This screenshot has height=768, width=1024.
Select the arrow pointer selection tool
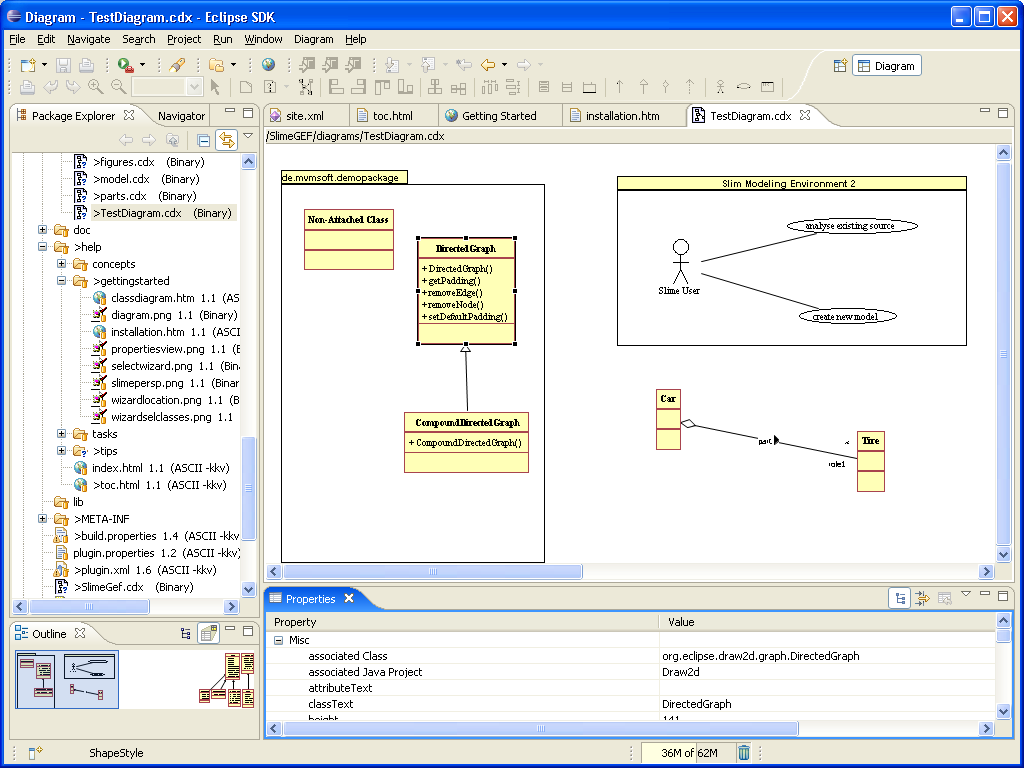point(216,86)
